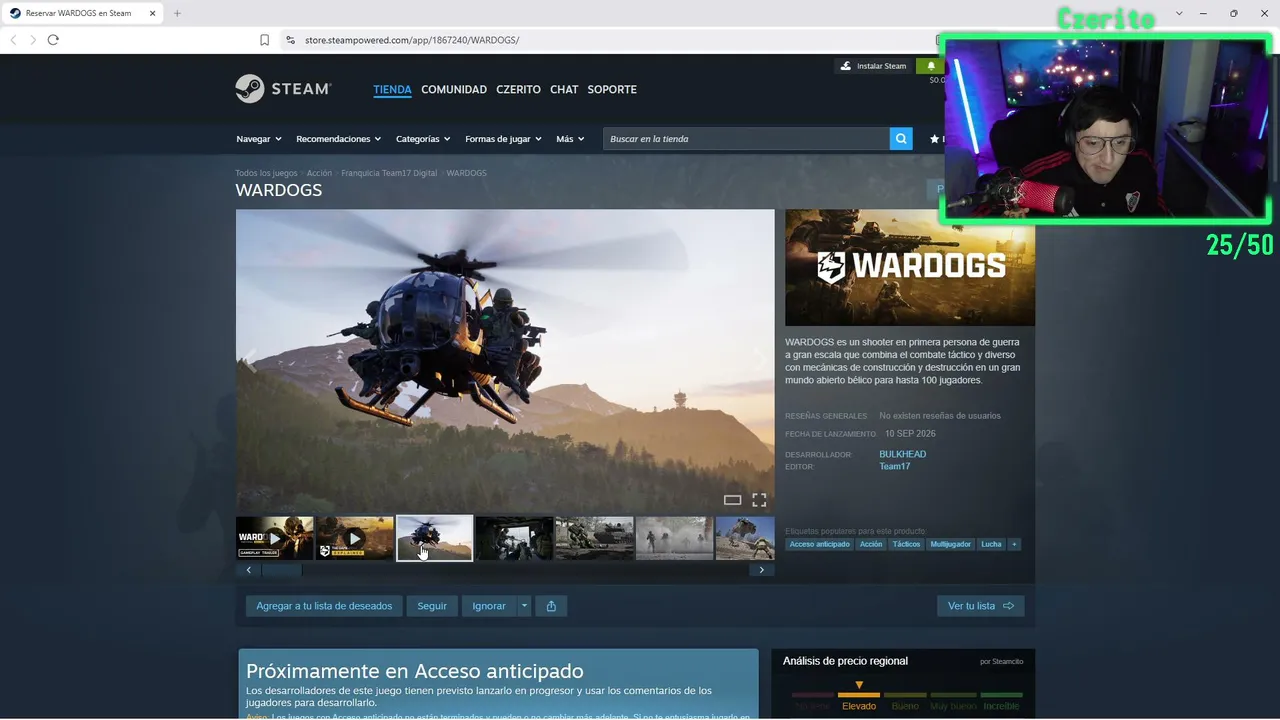Add more tags with the plus button

tap(1014, 544)
